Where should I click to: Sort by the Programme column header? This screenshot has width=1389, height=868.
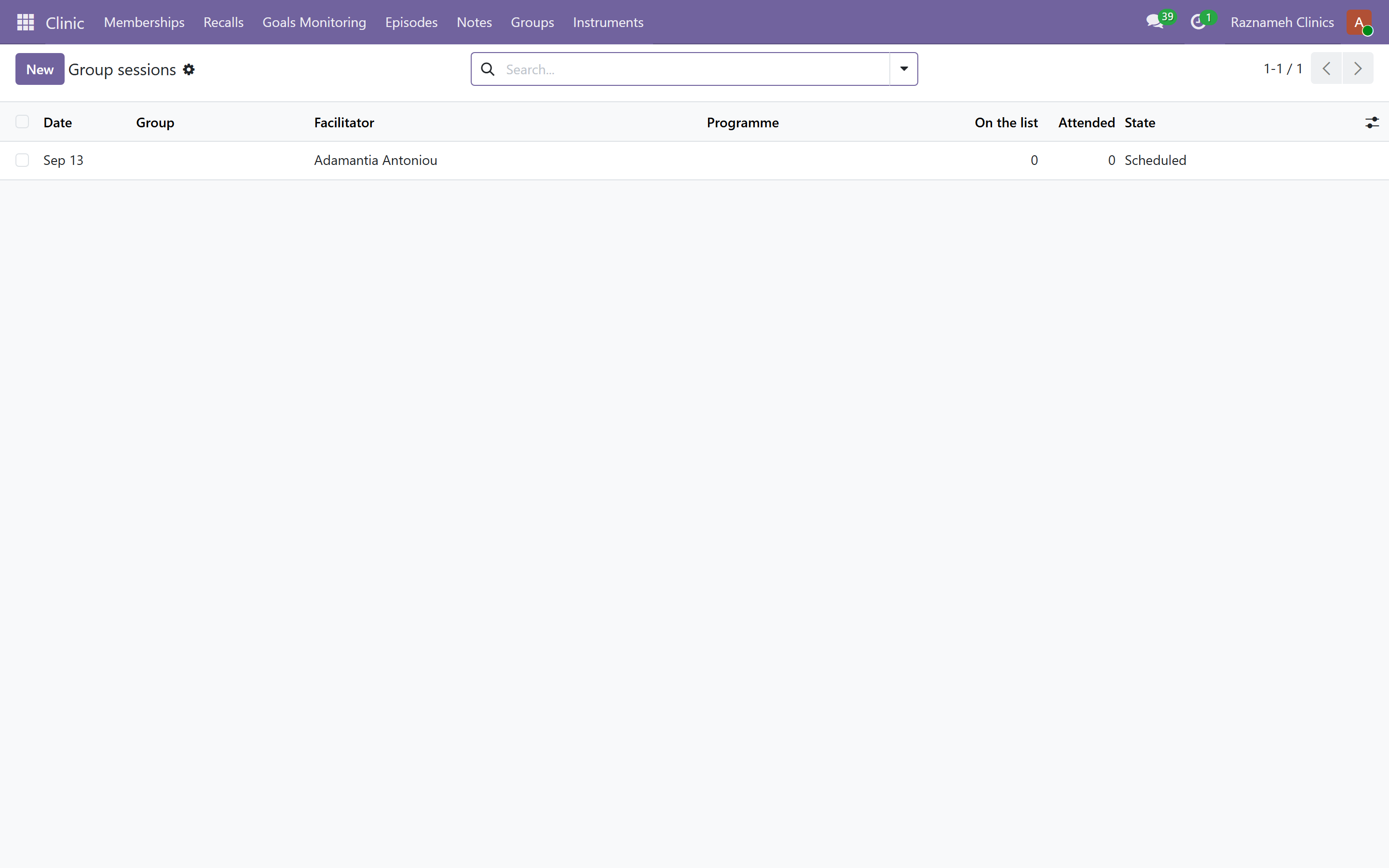coord(742,122)
